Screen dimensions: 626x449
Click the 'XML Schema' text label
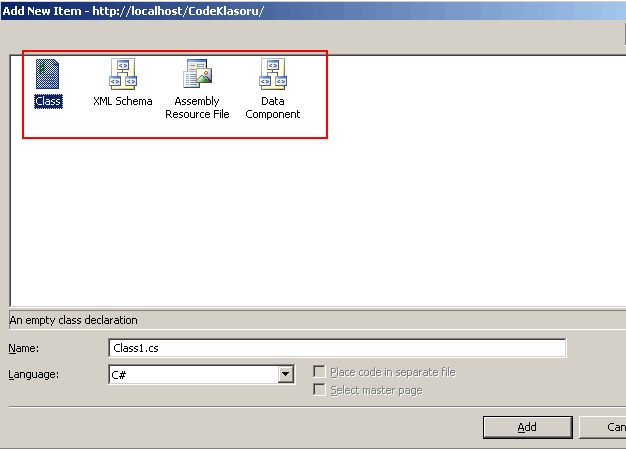coord(122,101)
